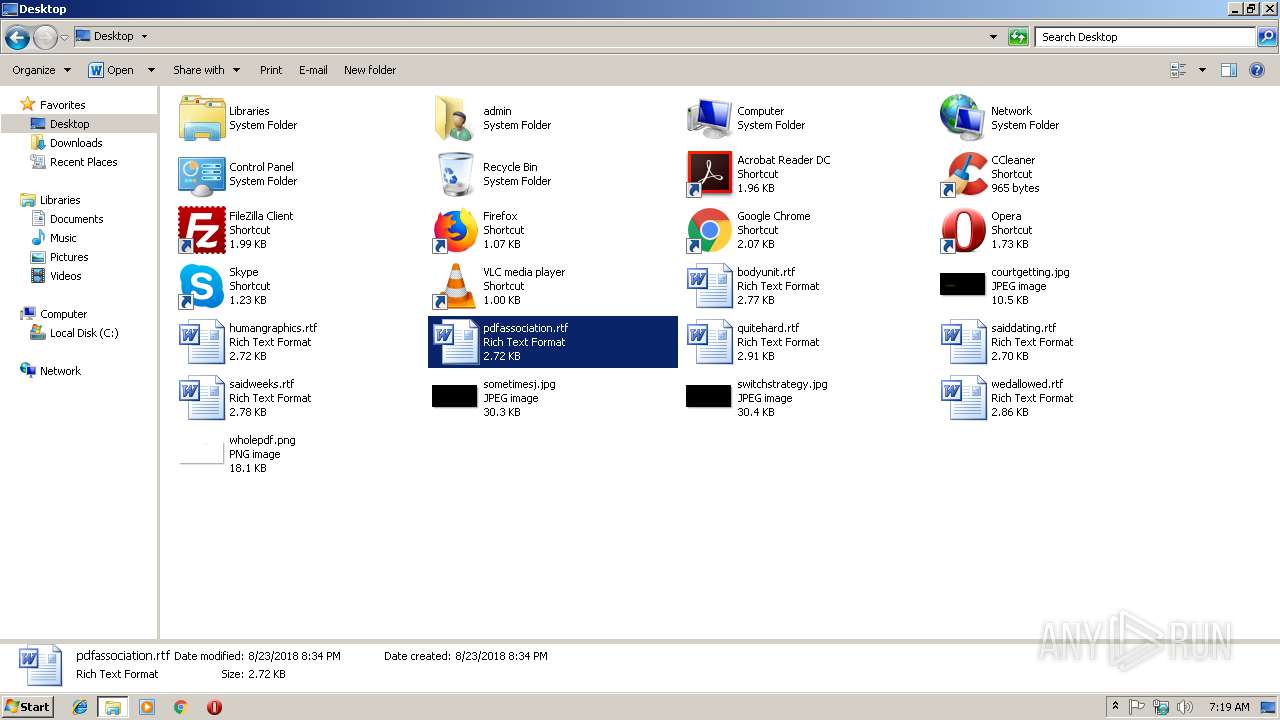1280x720 pixels.
Task: Select the admin system folder icon
Action: [x=455, y=118]
